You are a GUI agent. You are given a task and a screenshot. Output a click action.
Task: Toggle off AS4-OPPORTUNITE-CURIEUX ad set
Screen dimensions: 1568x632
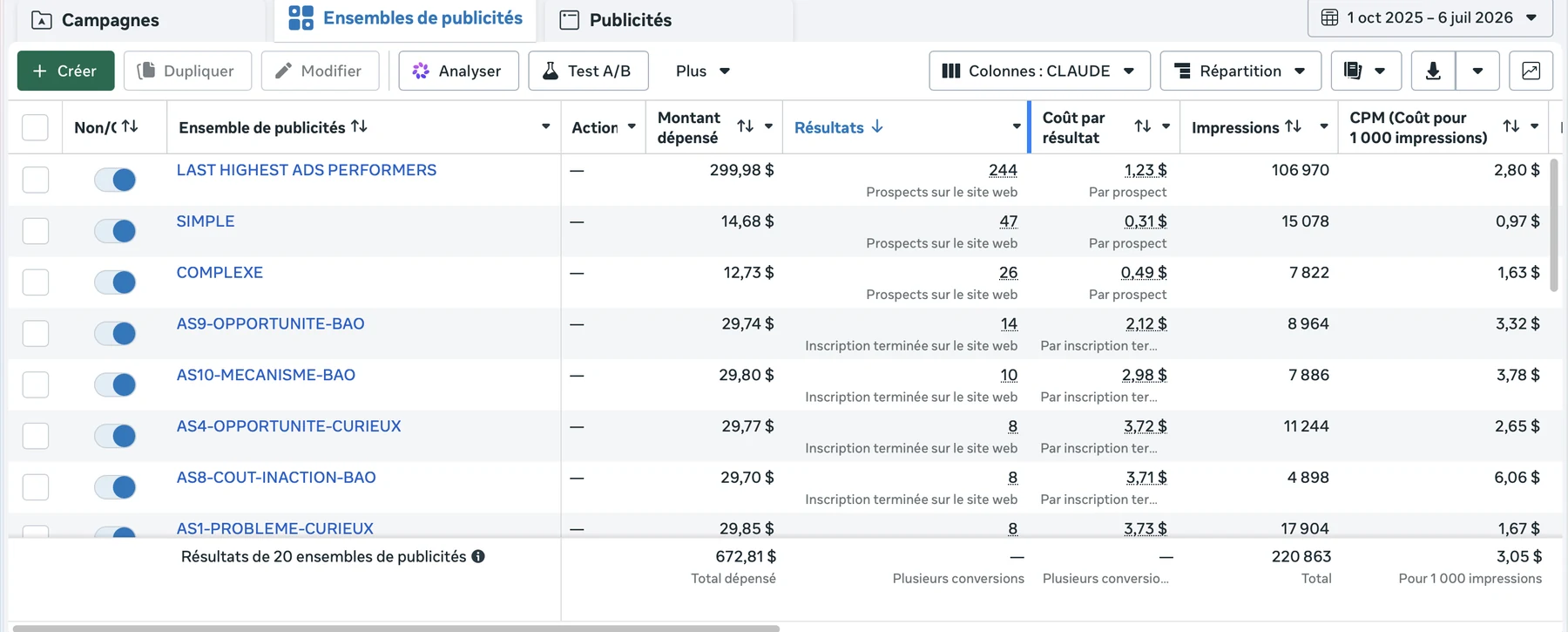[115, 436]
